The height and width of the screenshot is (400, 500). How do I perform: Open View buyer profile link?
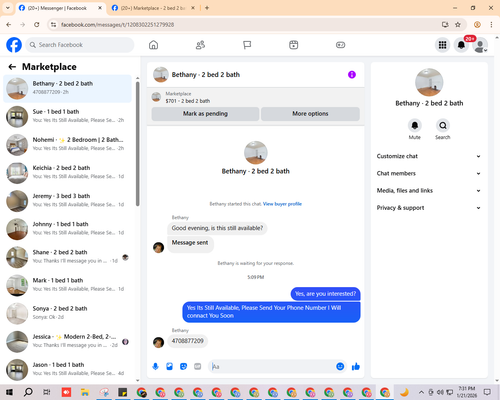[282, 204]
